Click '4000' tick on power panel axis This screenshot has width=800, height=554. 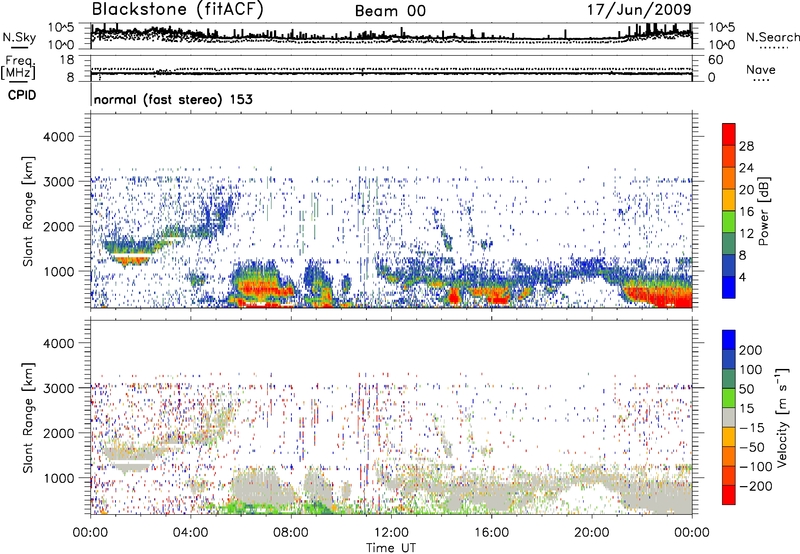58,137
